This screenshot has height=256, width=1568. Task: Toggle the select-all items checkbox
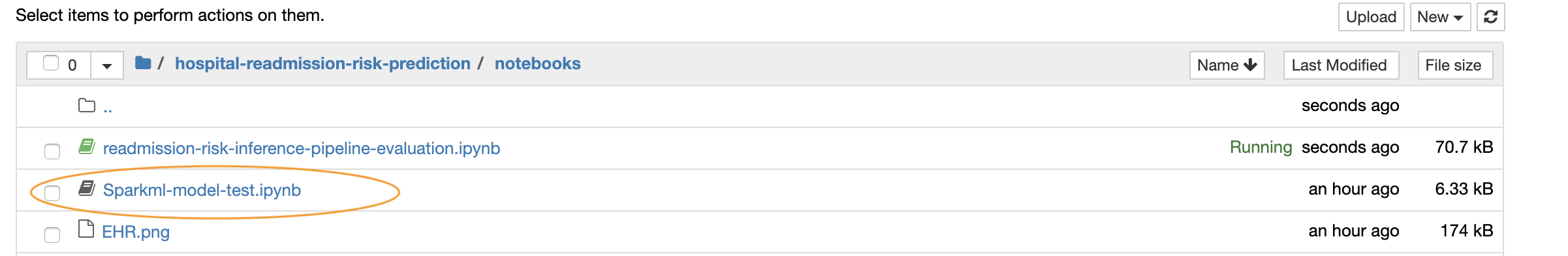click(x=51, y=63)
